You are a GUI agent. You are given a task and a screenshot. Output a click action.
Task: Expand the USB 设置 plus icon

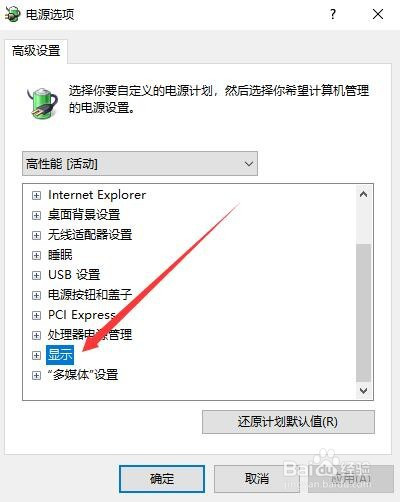coord(36,275)
